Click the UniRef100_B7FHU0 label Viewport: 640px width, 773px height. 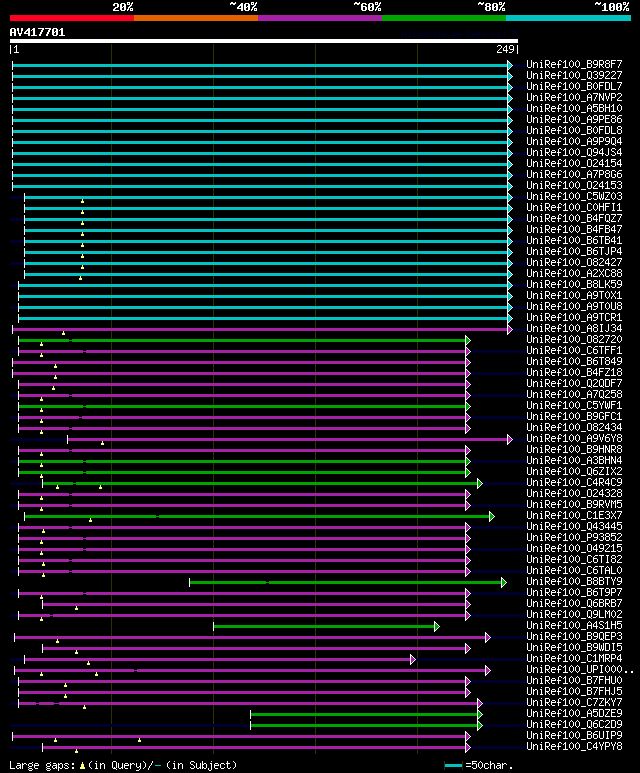574,680
